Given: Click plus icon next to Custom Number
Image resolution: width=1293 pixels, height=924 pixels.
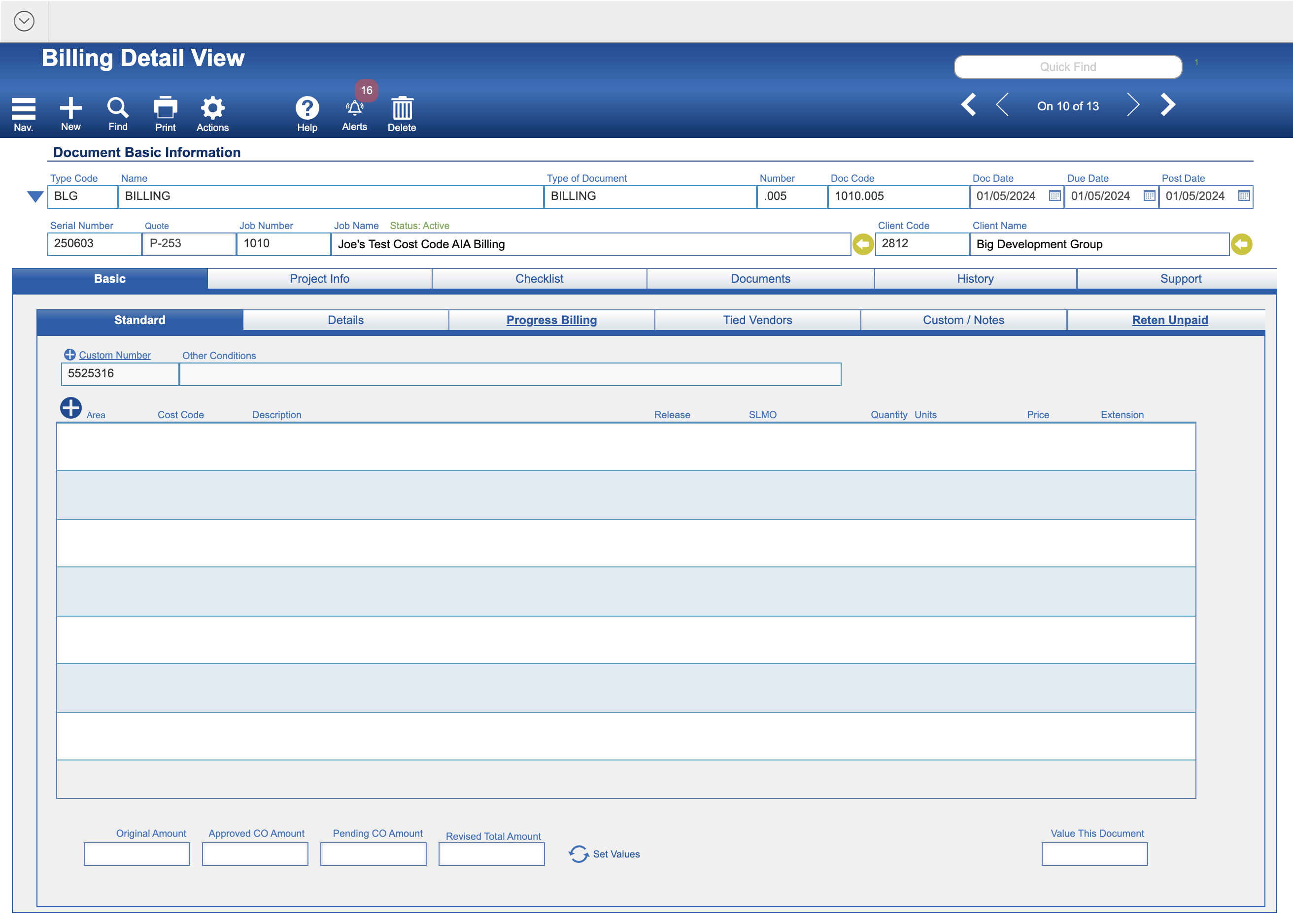Looking at the screenshot, I should tap(70, 355).
